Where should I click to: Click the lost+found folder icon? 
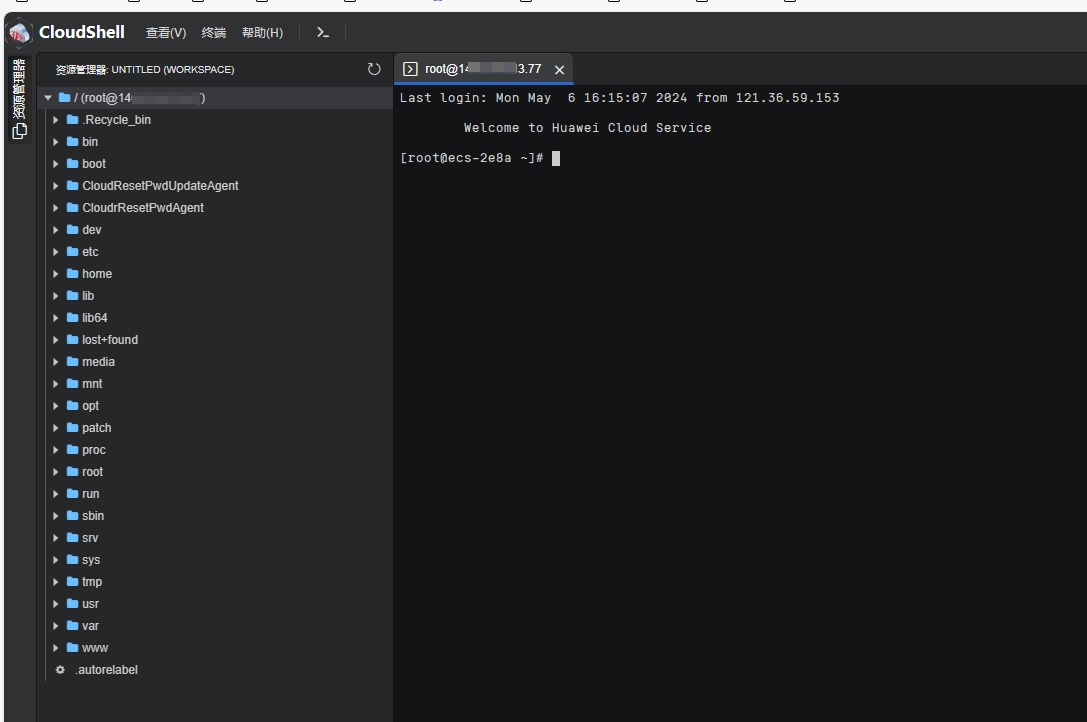click(x=72, y=339)
